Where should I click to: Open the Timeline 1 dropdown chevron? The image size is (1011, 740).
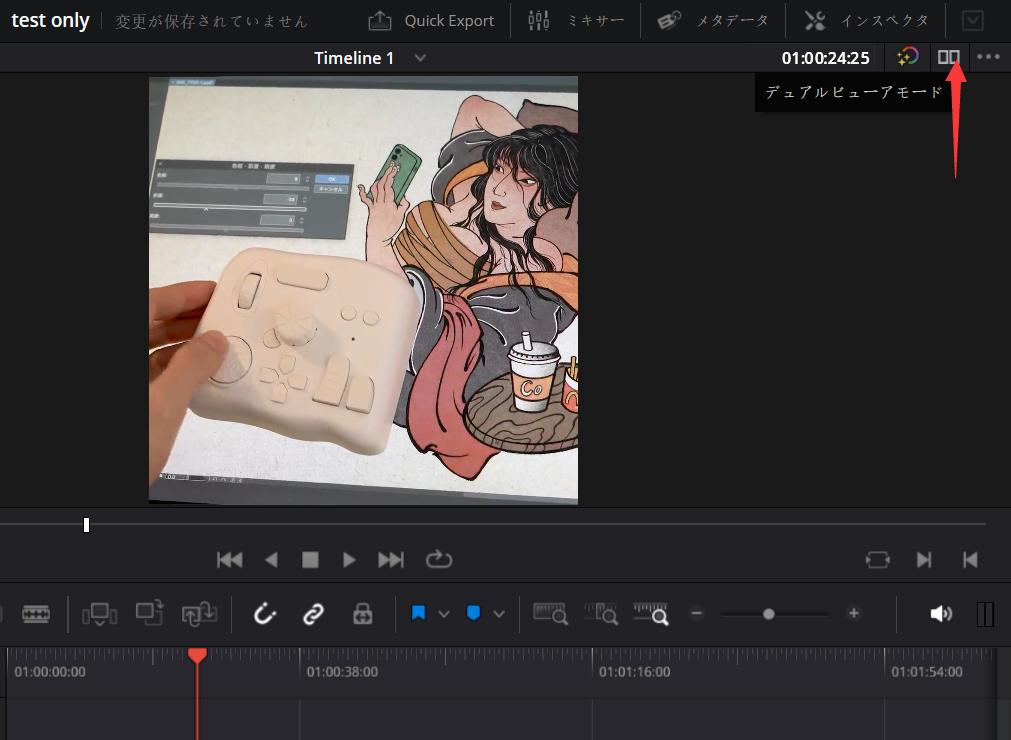[x=420, y=58]
